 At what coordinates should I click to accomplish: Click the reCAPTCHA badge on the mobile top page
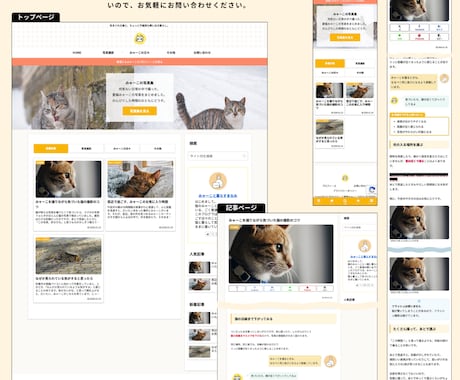click(372, 190)
